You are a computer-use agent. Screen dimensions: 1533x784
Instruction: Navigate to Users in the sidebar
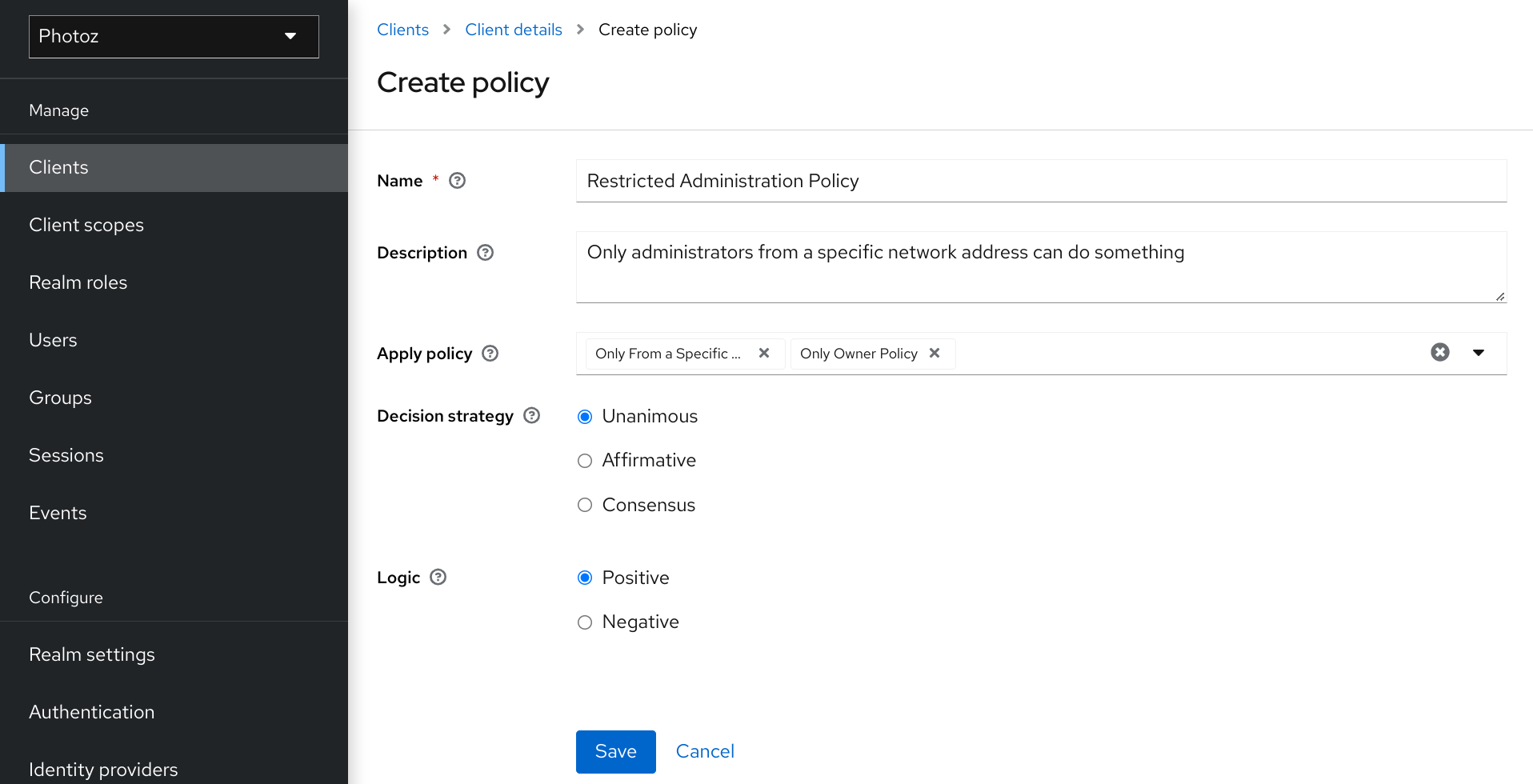pyautogui.click(x=53, y=339)
